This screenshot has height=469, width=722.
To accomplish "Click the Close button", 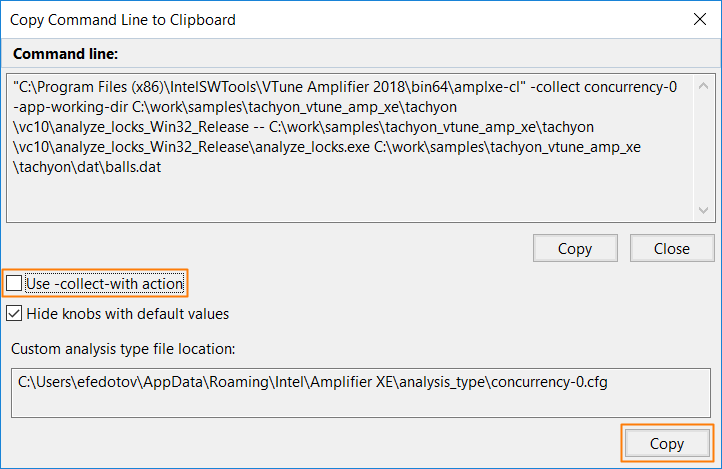I will [672, 248].
